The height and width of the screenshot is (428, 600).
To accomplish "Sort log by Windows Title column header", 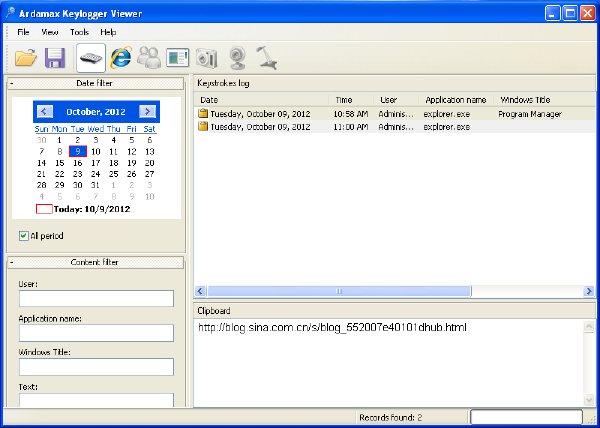I will coord(545,100).
